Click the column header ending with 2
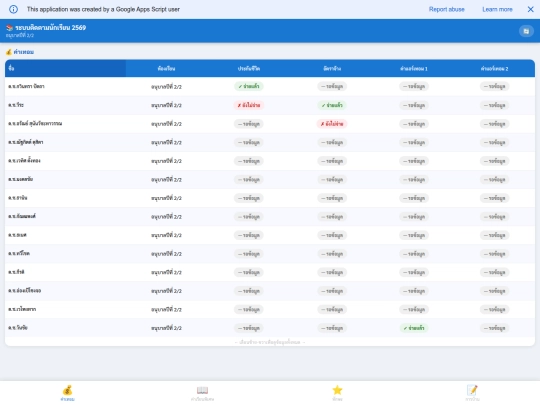The width and height of the screenshot is (540, 405). (495, 69)
